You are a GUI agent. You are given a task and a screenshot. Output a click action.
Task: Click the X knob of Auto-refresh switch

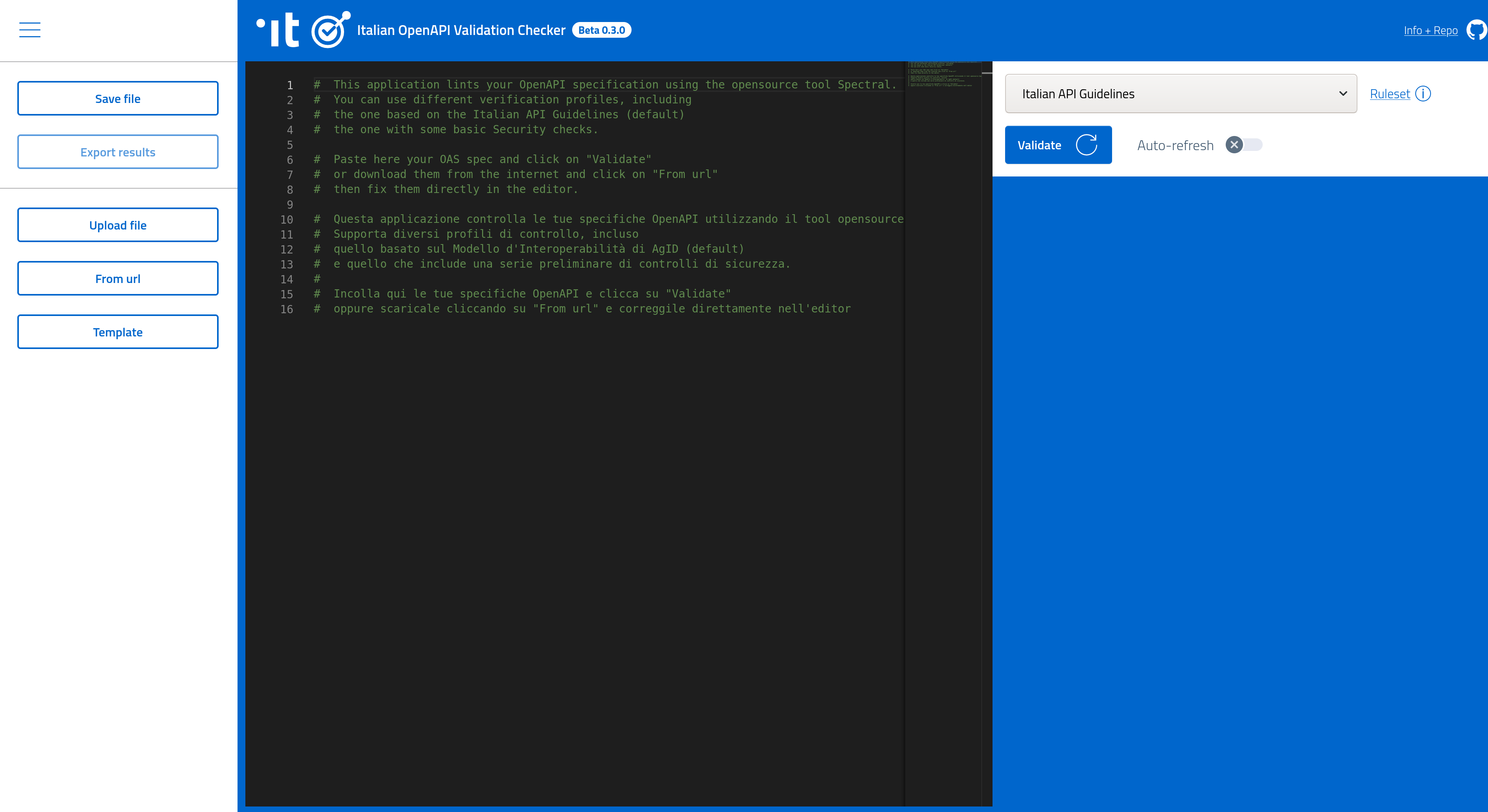[1234, 145]
